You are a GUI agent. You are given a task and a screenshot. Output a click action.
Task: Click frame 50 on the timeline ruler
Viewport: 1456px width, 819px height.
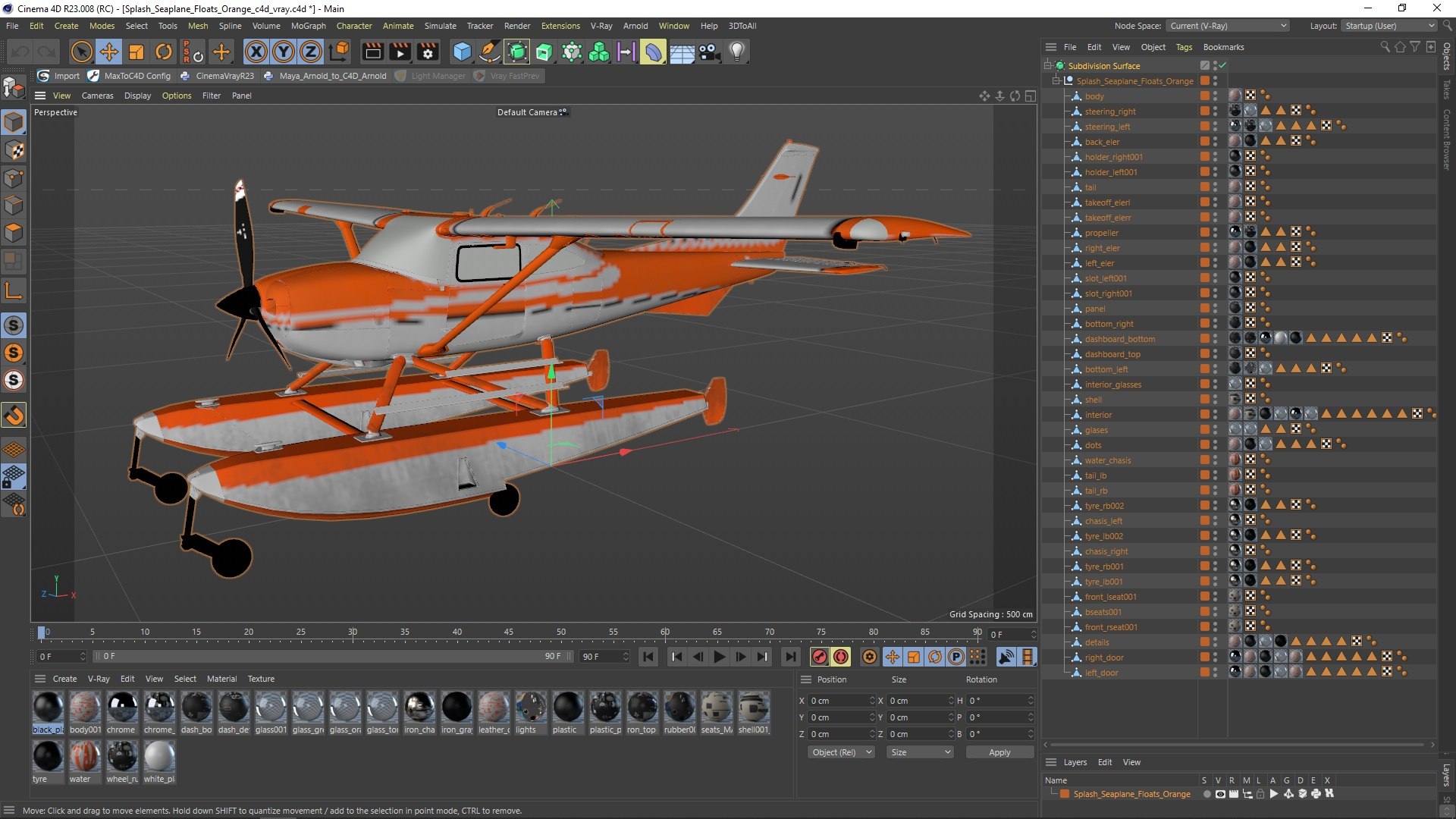[561, 632]
